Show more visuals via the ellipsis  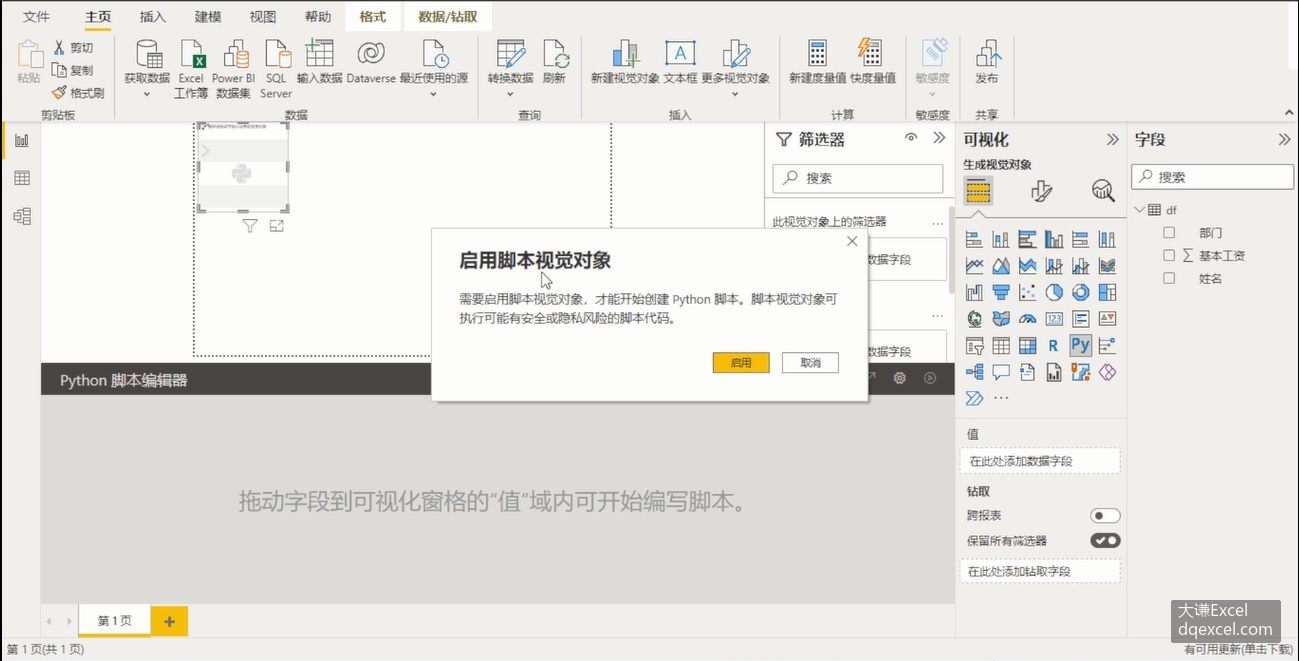click(x=1001, y=398)
